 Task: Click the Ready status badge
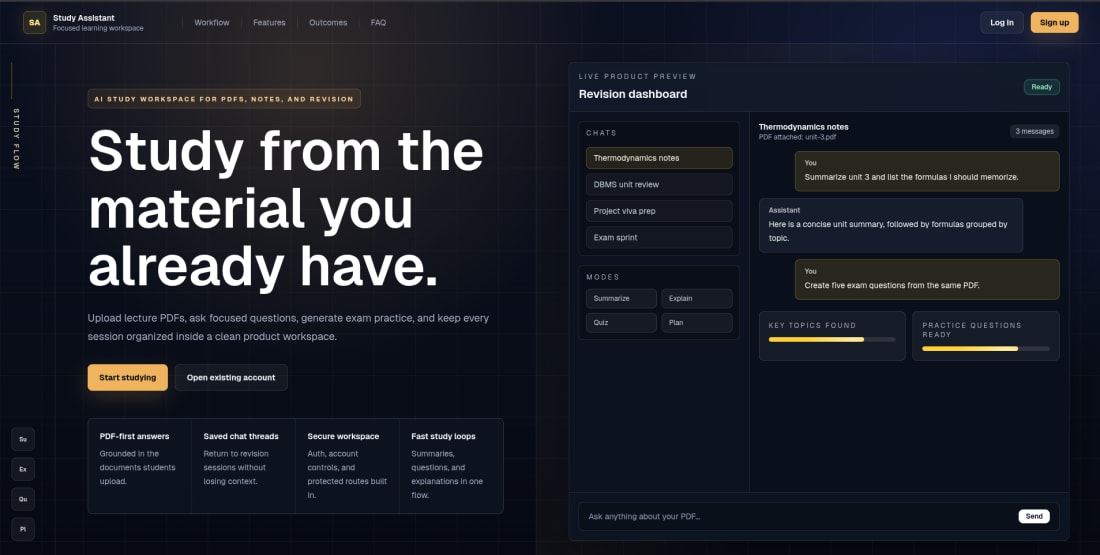[1042, 87]
